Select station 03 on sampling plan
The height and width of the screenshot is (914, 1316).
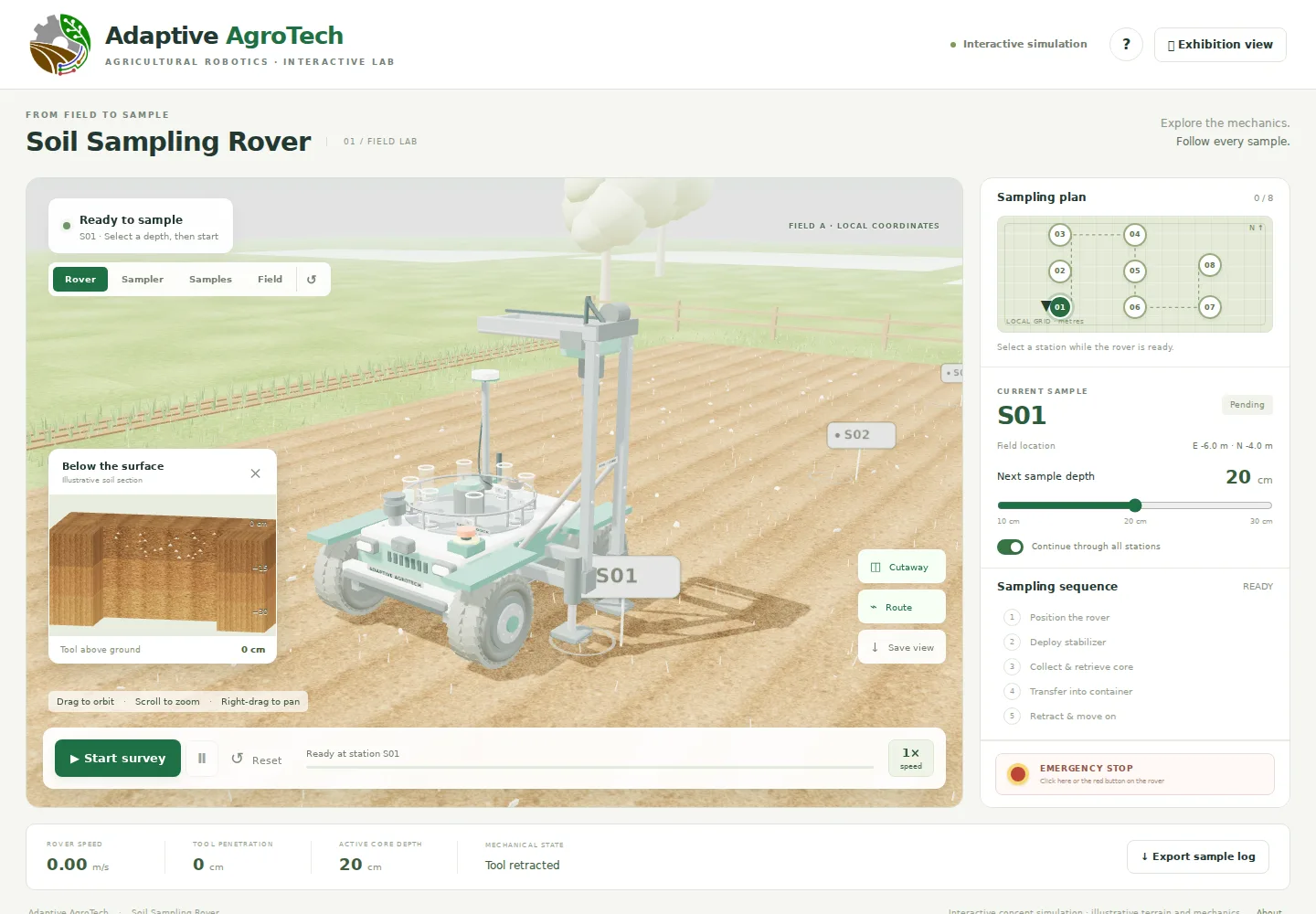click(x=1060, y=234)
